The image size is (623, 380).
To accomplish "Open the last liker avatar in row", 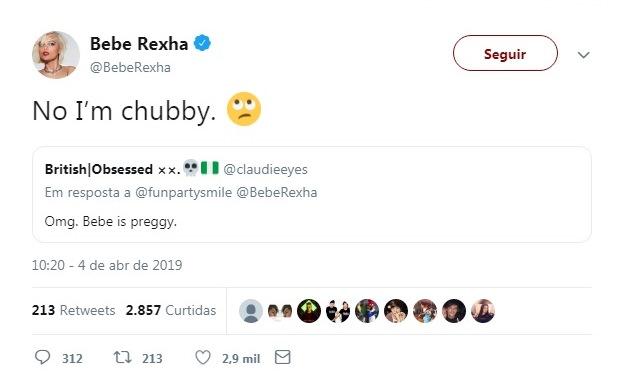I will click(x=483, y=310).
